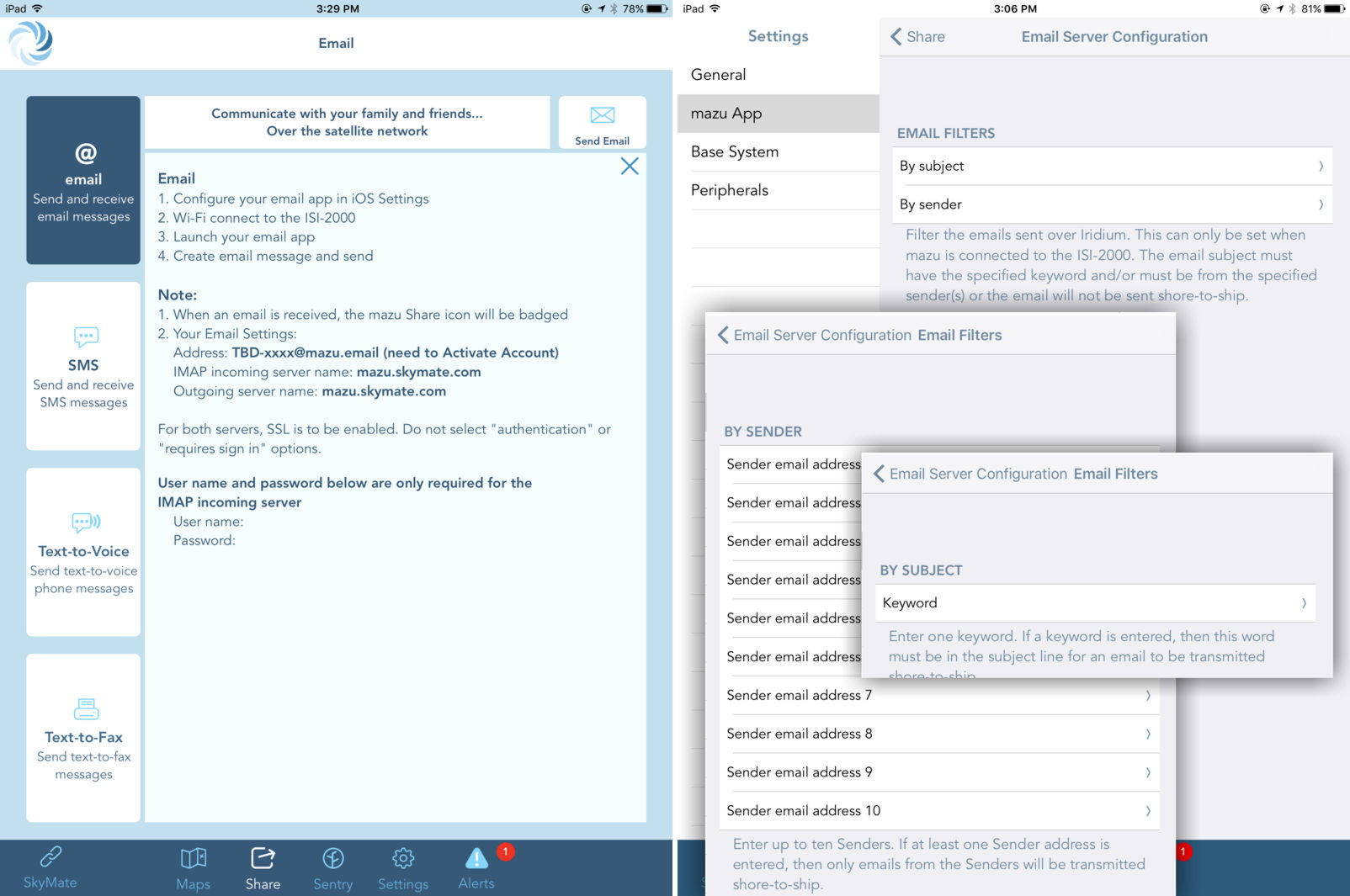Open Sender email address 8
Image resolution: width=1350 pixels, height=896 pixels.
[939, 734]
